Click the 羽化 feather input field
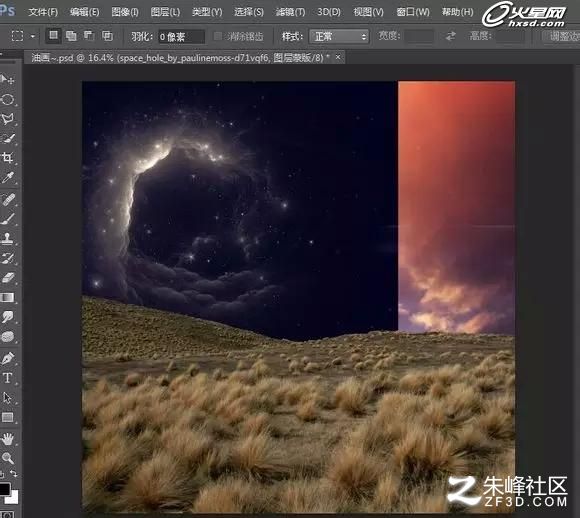Image resolution: width=580 pixels, height=518 pixels. tap(181, 37)
